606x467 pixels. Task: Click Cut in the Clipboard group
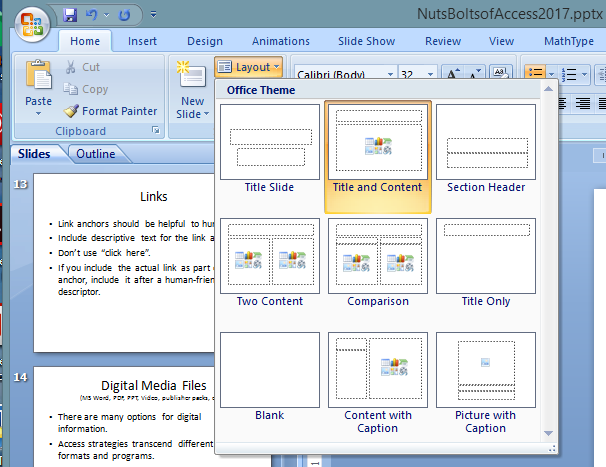[83, 67]
